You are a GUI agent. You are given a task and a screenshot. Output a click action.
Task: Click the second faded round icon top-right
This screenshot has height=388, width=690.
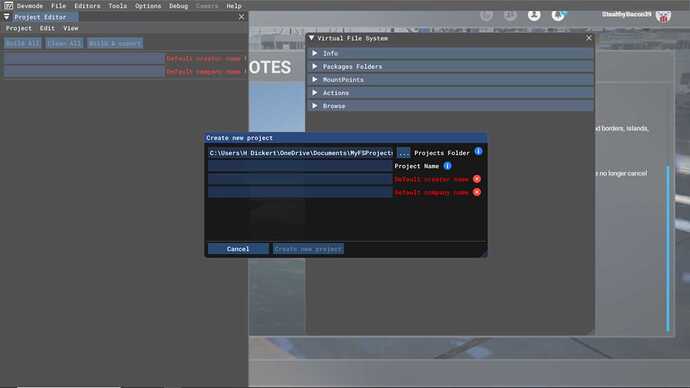click(510, 15)
